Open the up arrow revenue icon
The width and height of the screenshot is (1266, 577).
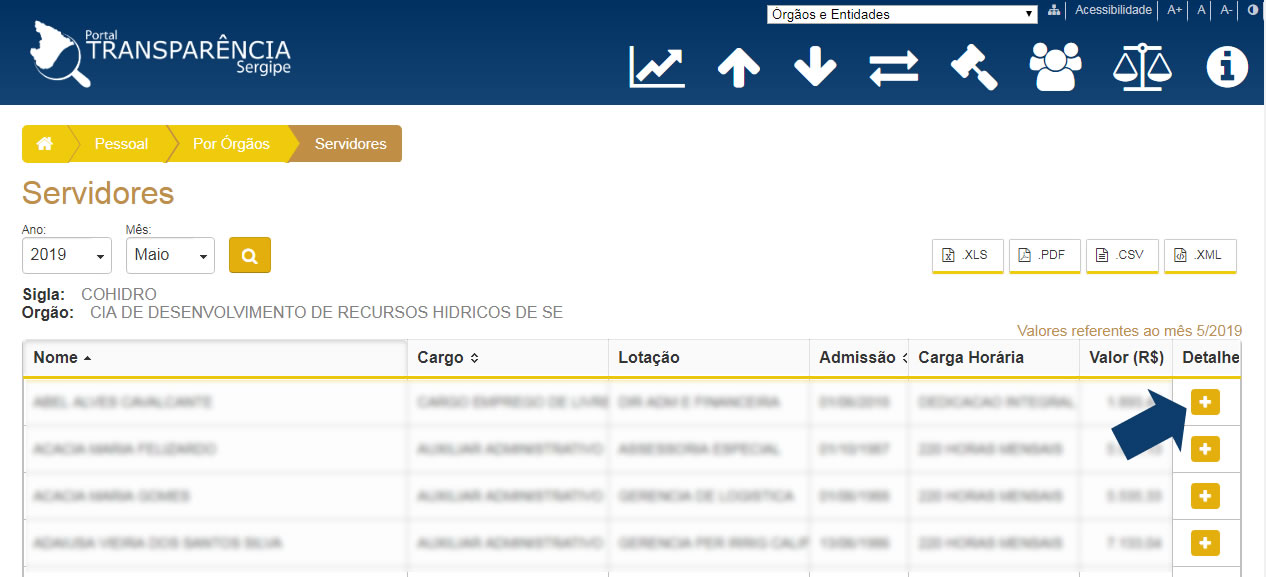pos(739,67)
